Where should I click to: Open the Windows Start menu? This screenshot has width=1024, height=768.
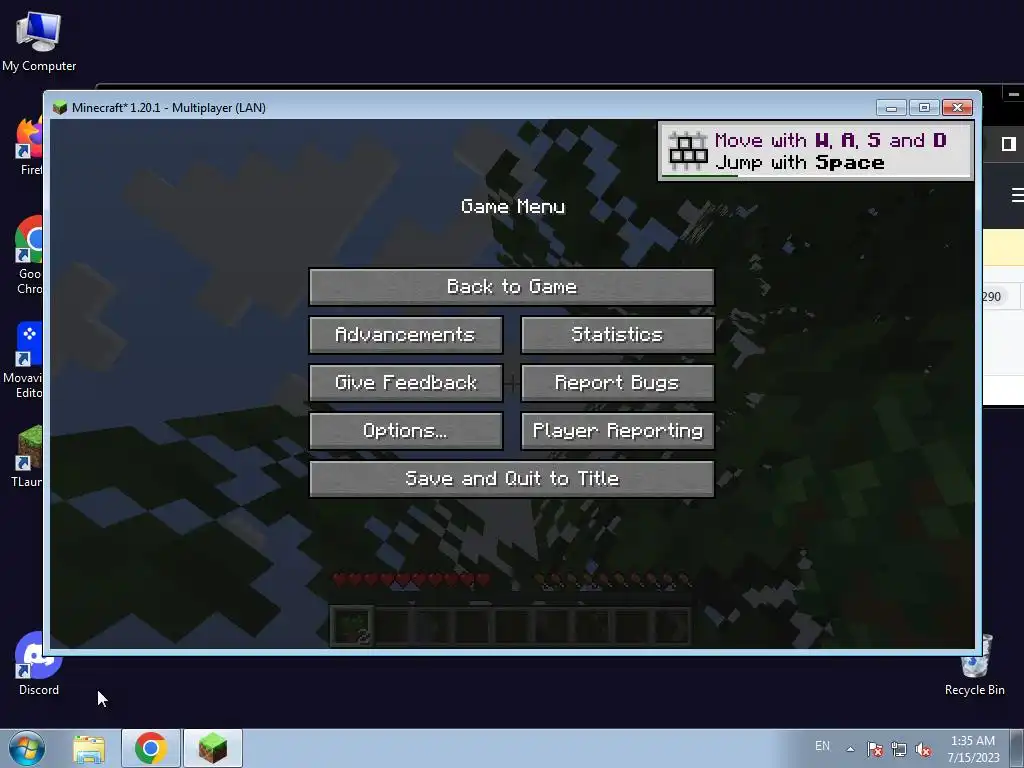27,748
